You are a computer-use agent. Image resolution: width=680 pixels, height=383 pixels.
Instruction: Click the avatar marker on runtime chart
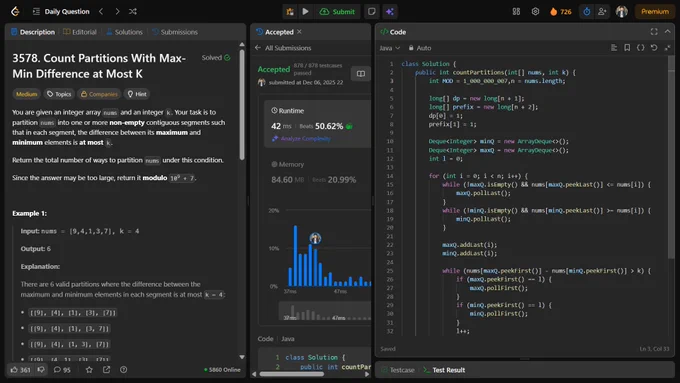coord(315,238)
